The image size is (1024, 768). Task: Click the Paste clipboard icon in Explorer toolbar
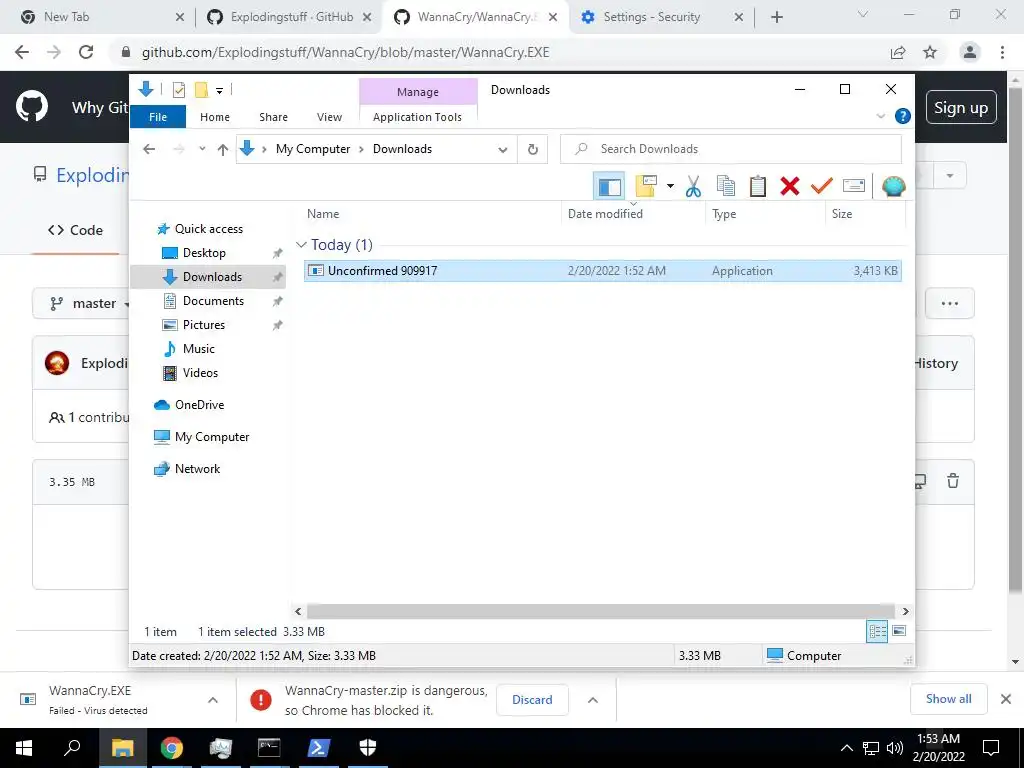(x=758, y=187)
